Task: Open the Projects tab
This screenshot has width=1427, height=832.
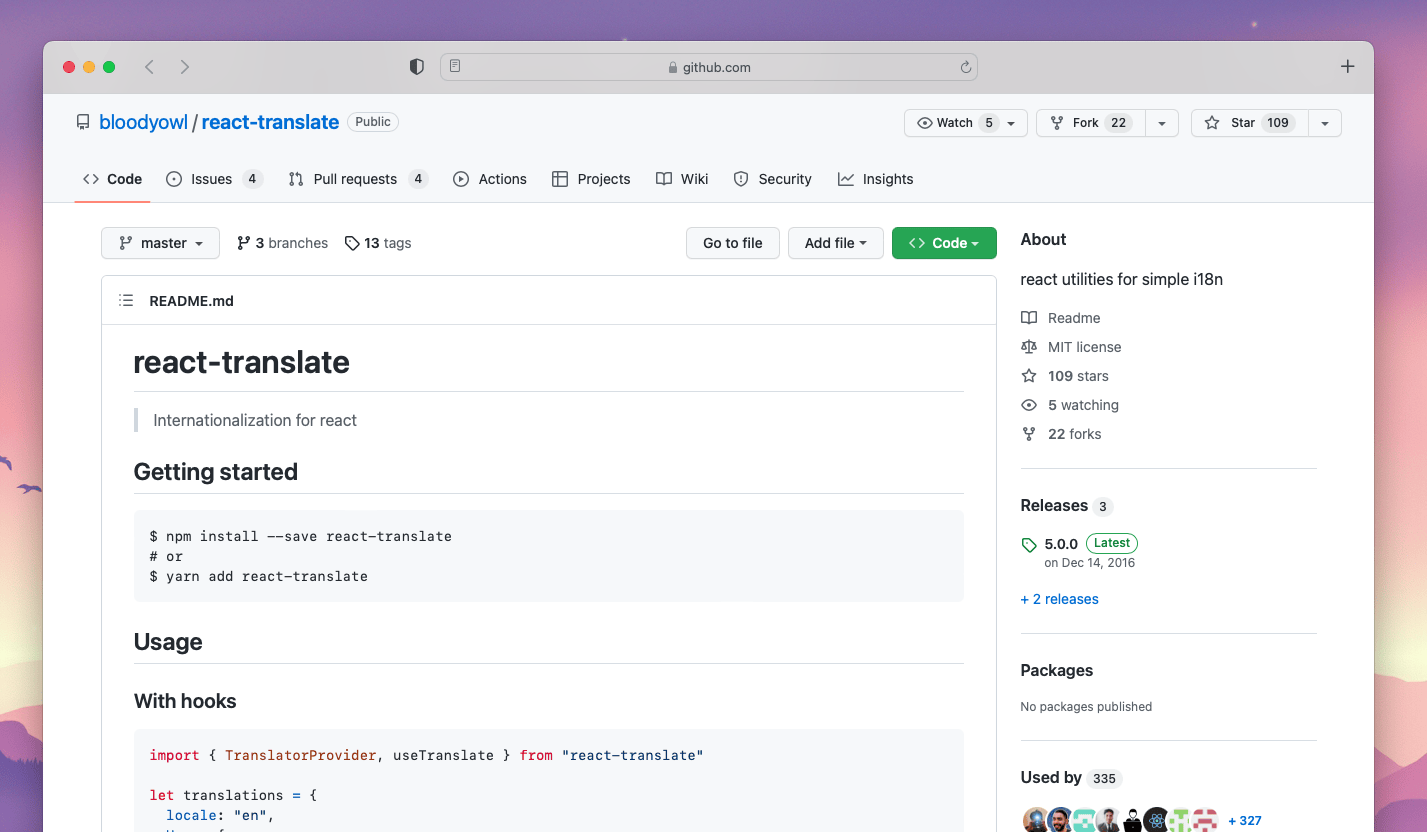Action: click(591, 179)
